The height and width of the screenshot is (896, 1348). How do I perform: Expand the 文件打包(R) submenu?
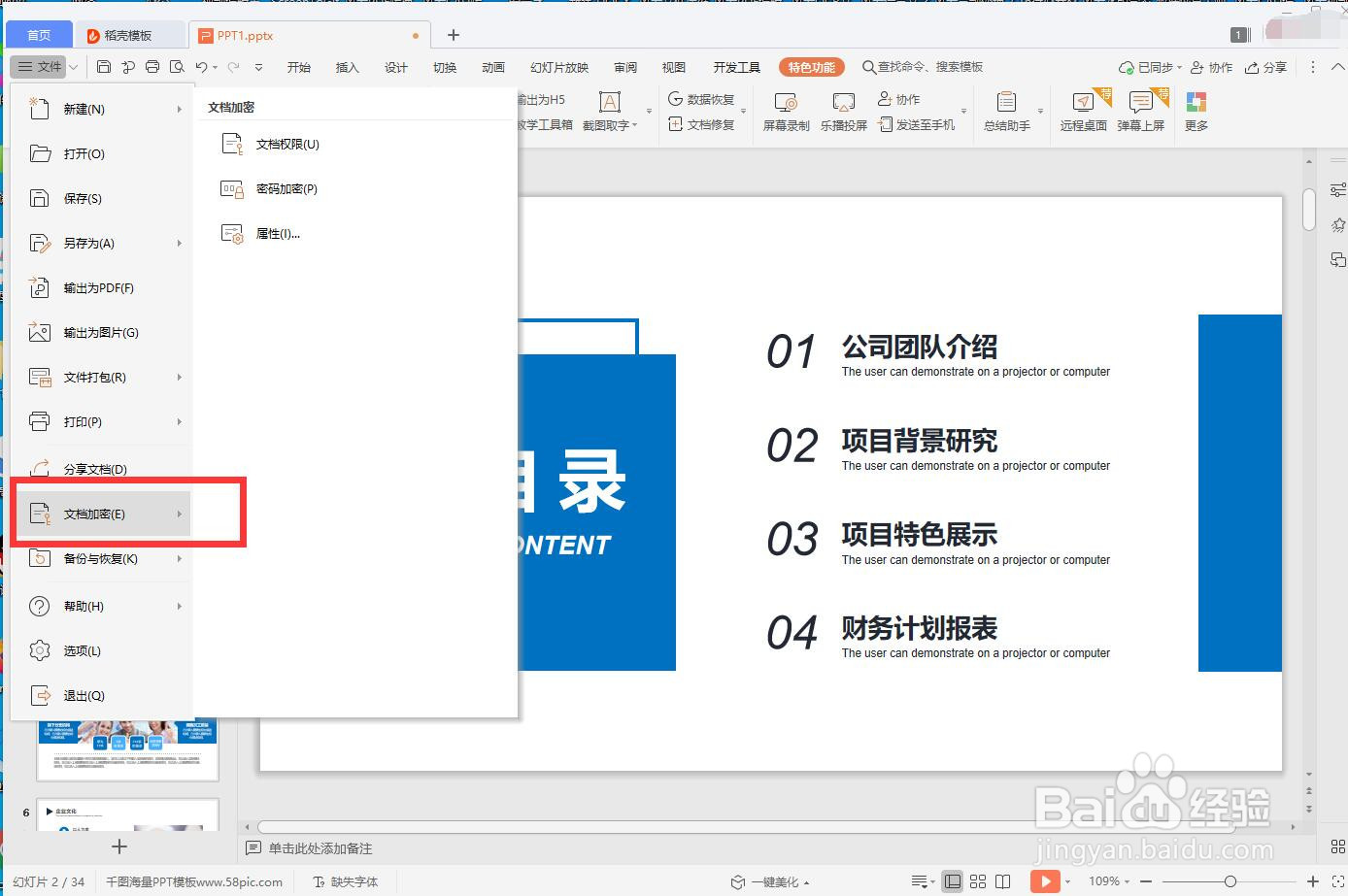(180, 377)
